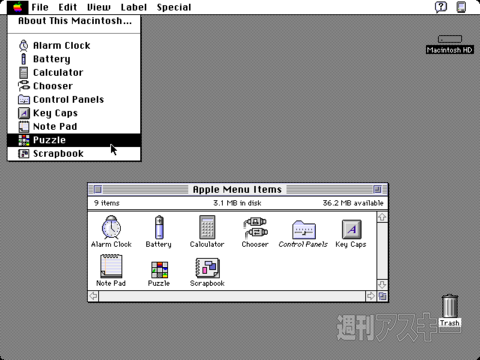Select the Battery icon in the Apple Menu Items window

point(159,227)
